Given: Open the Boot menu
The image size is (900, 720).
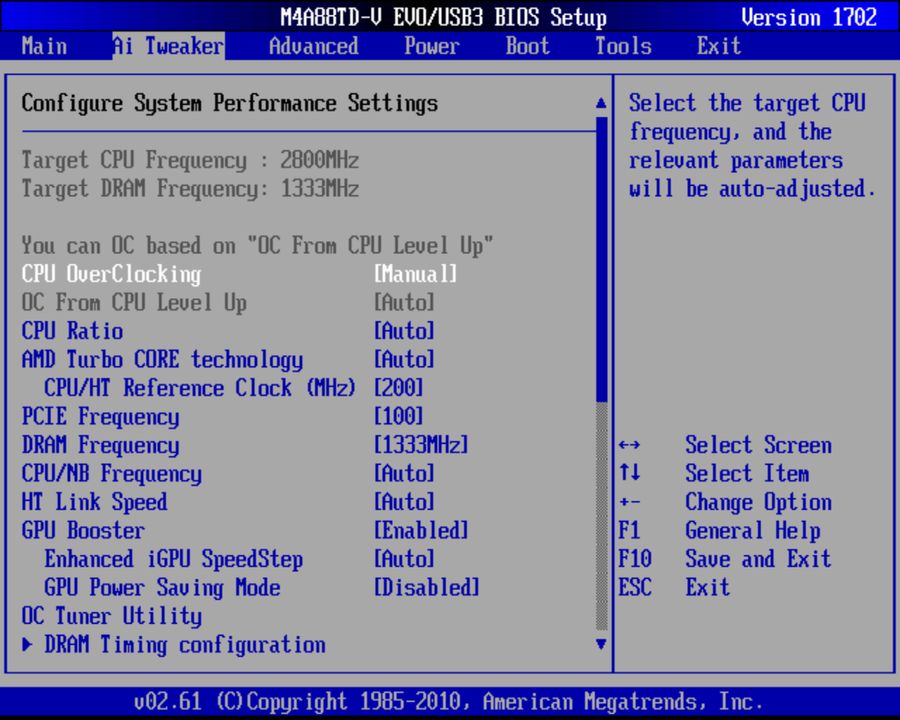Looking at the screenshot, I should pos(526,46).
